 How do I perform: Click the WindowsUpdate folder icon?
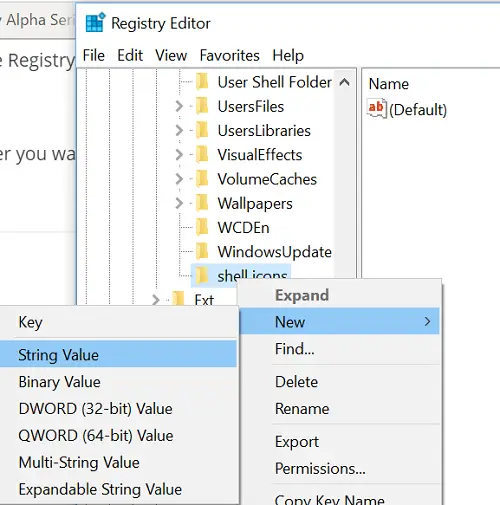202,252
